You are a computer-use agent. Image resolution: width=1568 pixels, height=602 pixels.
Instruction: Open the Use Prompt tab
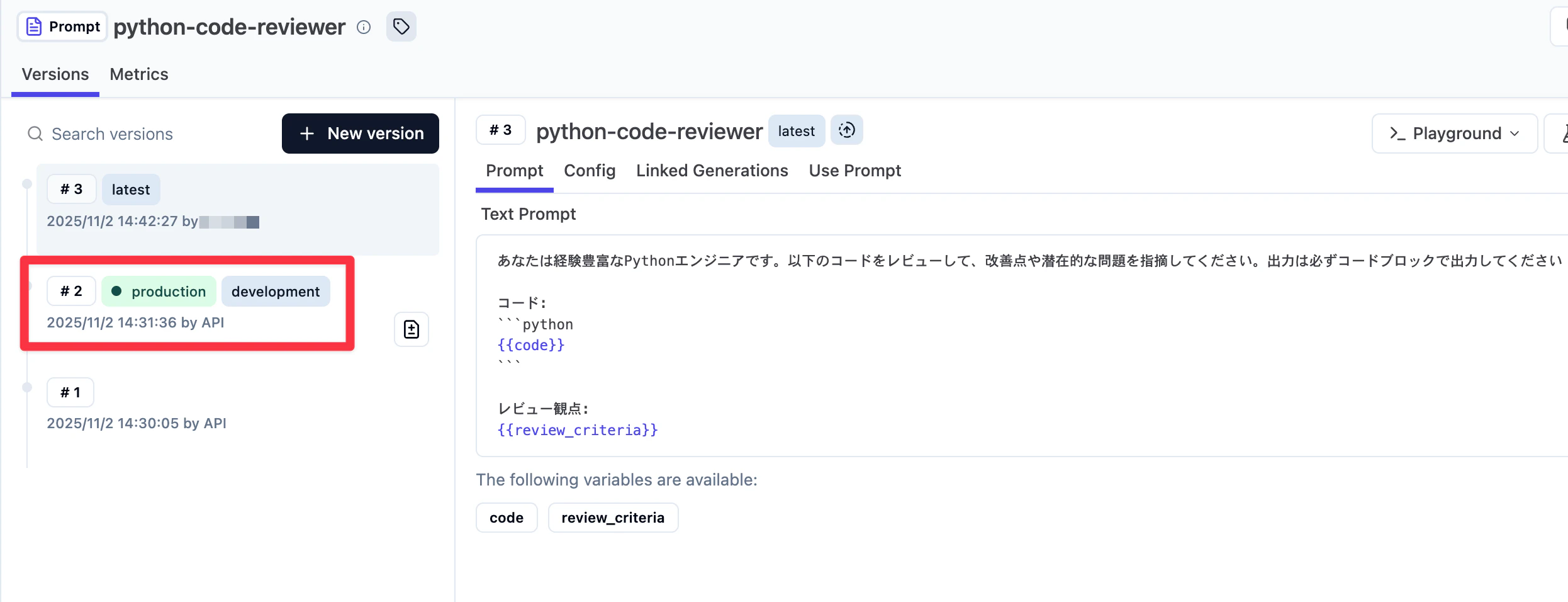click(855, 171)
